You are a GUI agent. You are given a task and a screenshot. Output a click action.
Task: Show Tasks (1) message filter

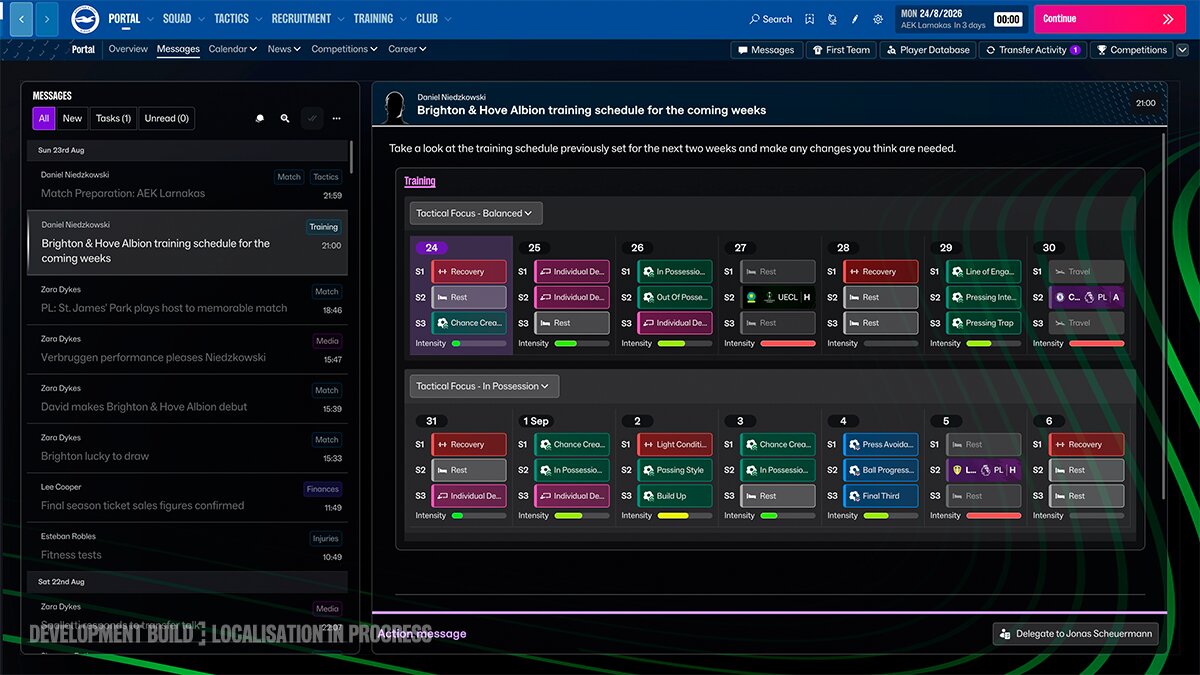pos(113,118)
